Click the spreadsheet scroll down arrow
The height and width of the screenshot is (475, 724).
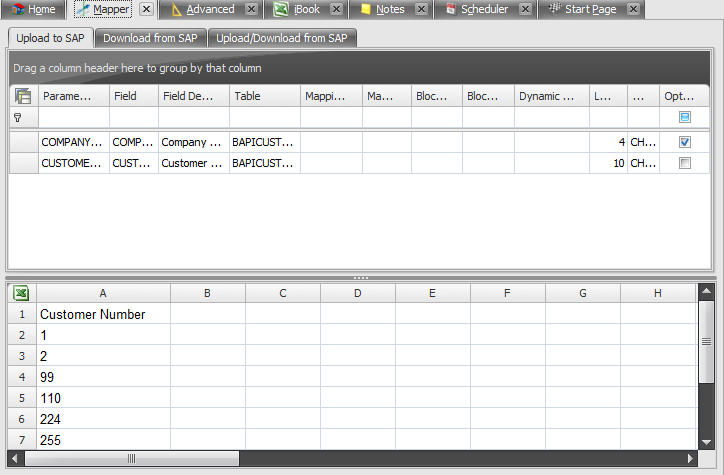[706, 443]
